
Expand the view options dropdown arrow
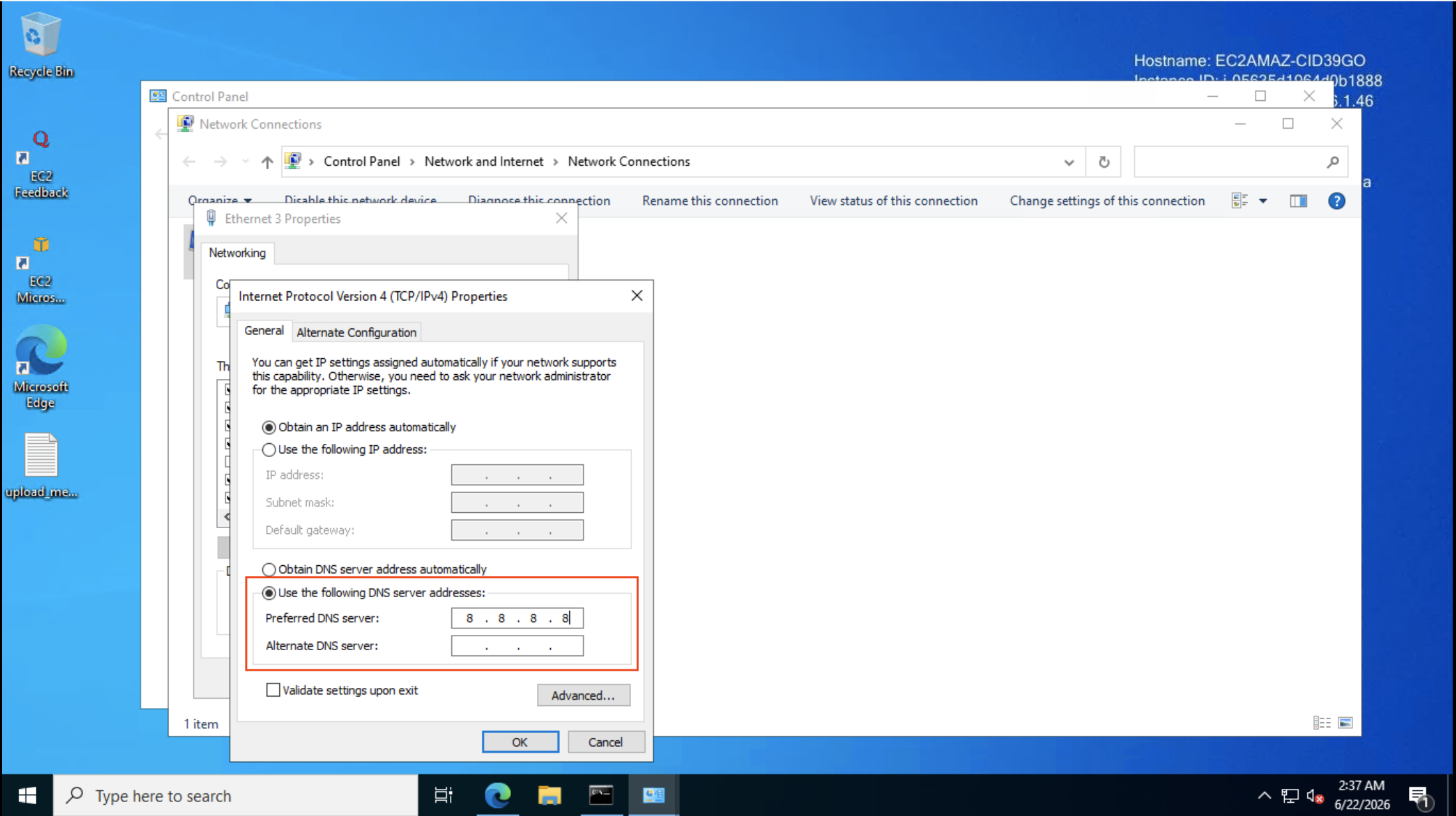(1263, 201)
